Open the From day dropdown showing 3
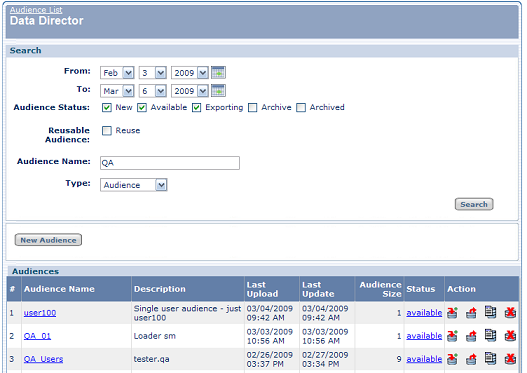The image size is (527, 373). tap(153, 73)
